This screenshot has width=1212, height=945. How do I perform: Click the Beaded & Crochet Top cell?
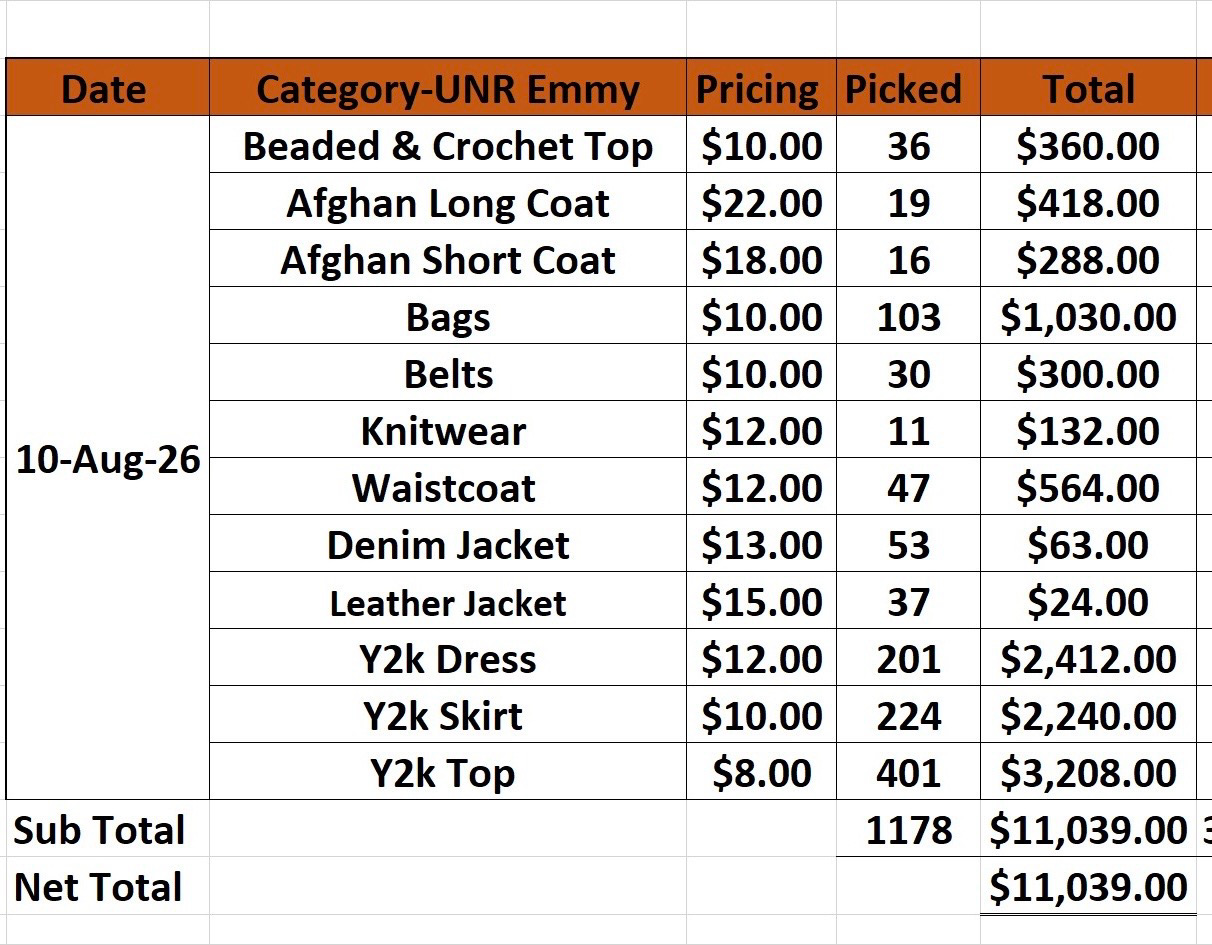448,145
